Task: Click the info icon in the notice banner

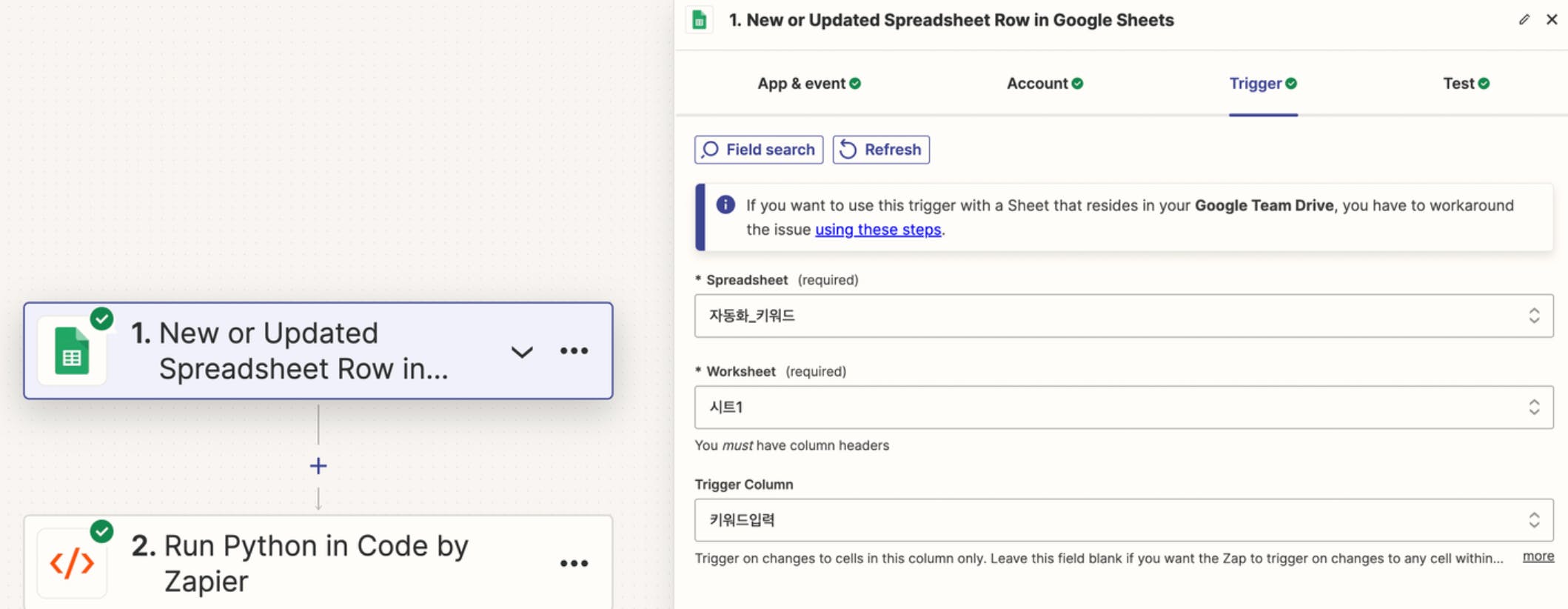Action: point(726,204)
